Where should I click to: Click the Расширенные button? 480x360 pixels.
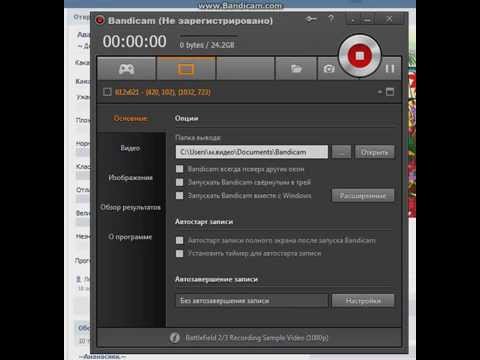pos(363,196)
